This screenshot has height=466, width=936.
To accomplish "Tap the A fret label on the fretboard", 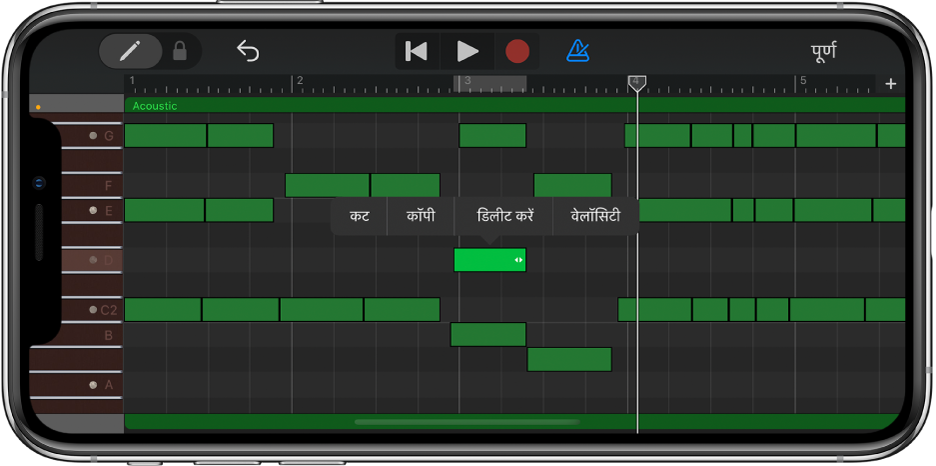I will pos(108,385).
